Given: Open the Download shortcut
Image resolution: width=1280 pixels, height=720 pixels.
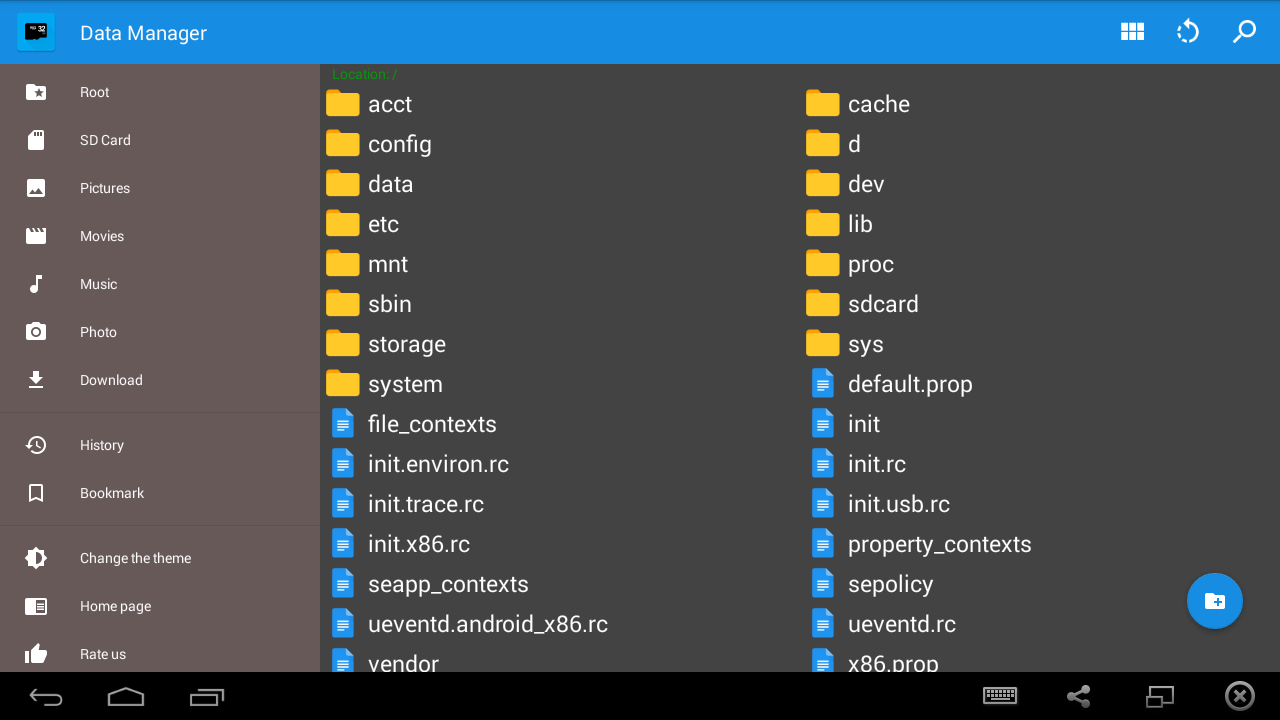Looking at the screenshot, I should click(160, 380).
